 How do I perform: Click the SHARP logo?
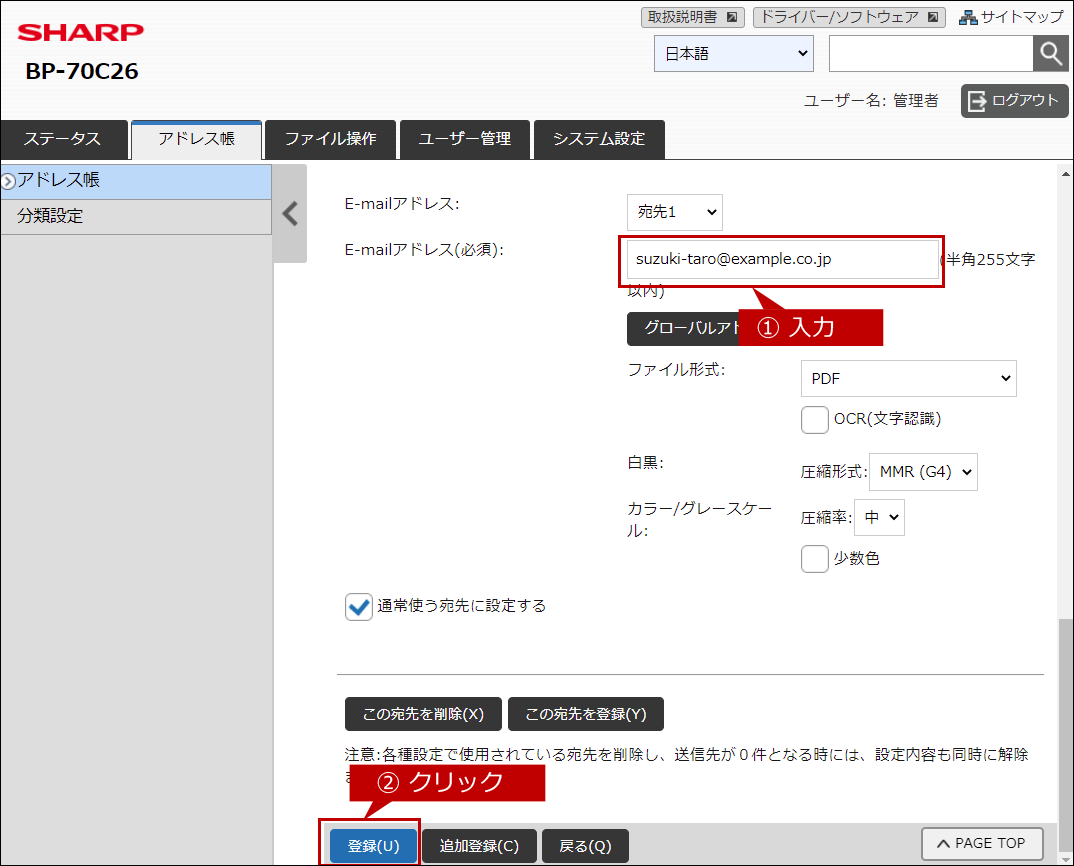81,32
